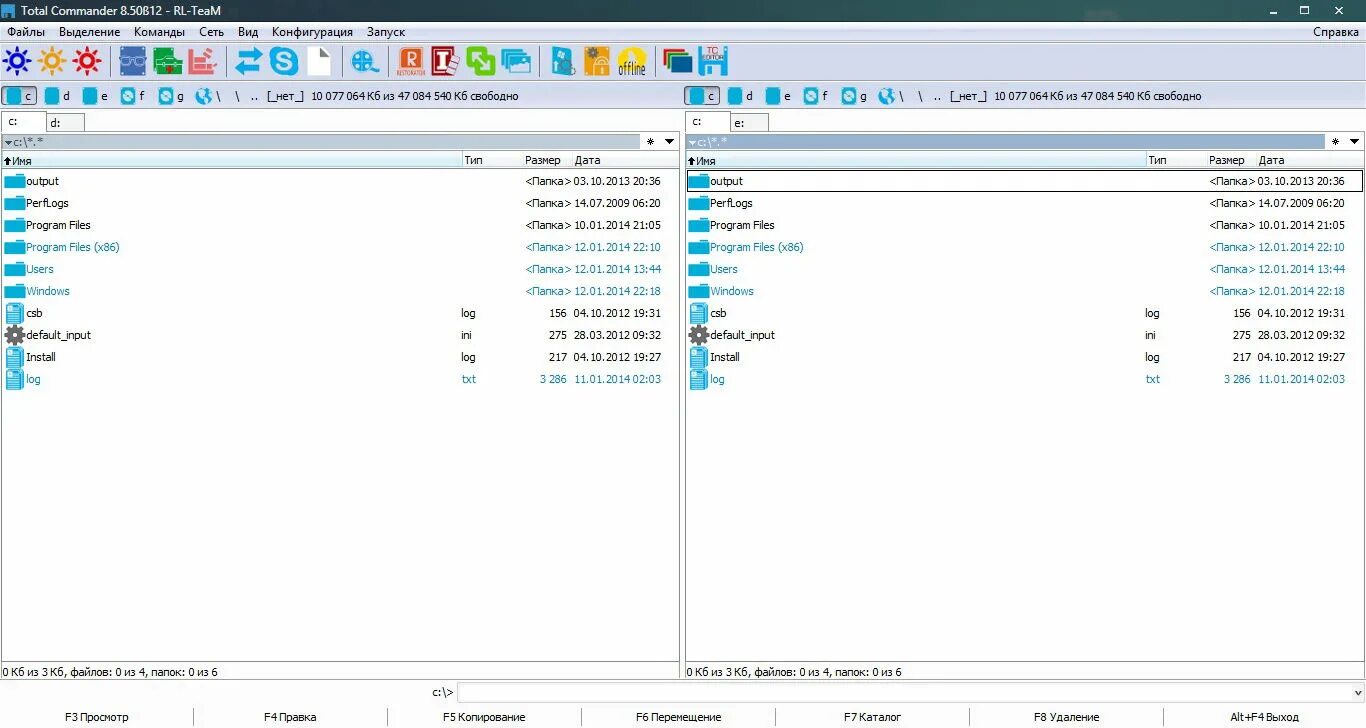Open network neighborhood in left panel
The image size is (1366, 728).
[208, 96]
